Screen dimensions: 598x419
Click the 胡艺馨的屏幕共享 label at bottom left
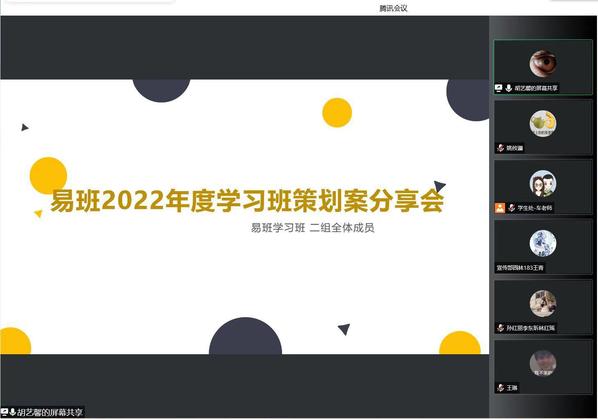[x=50, y=413]
